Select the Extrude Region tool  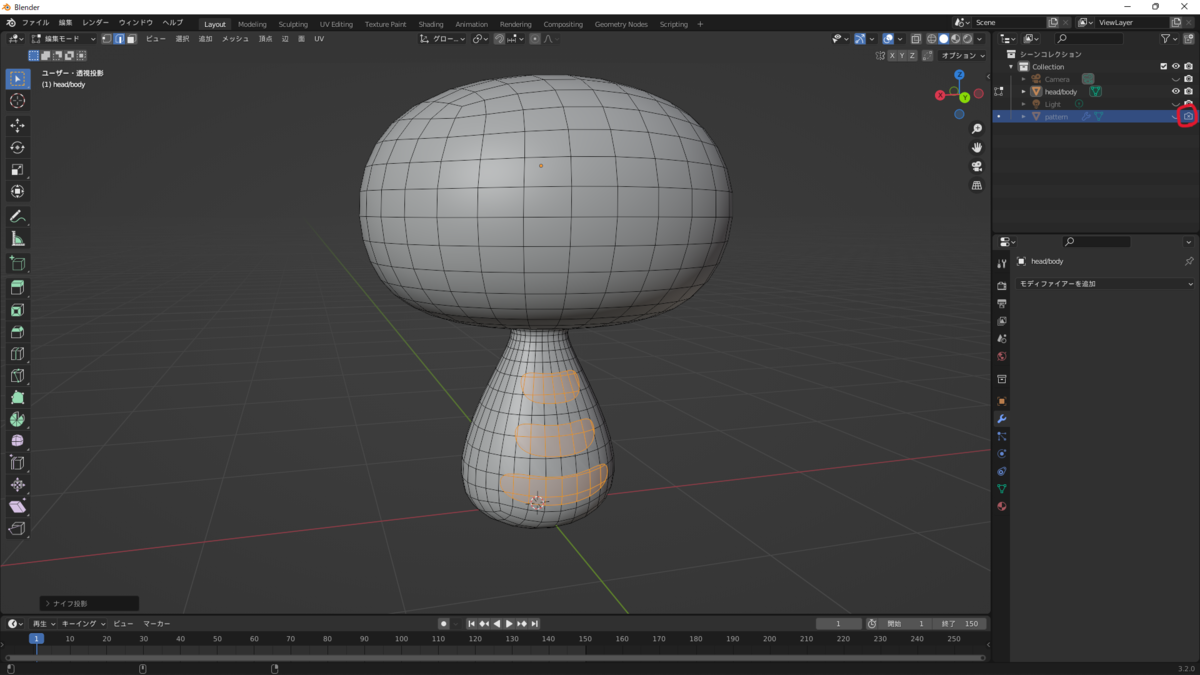17,288
